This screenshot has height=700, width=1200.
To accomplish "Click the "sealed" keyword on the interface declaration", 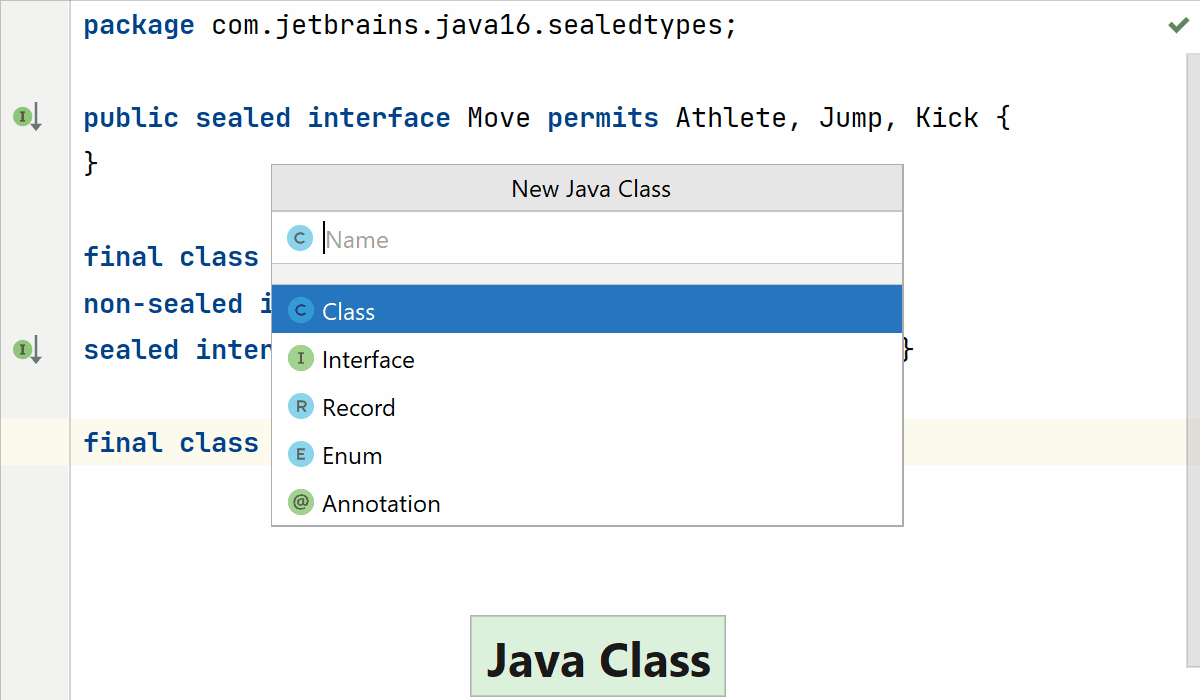I will pos(242,117).
